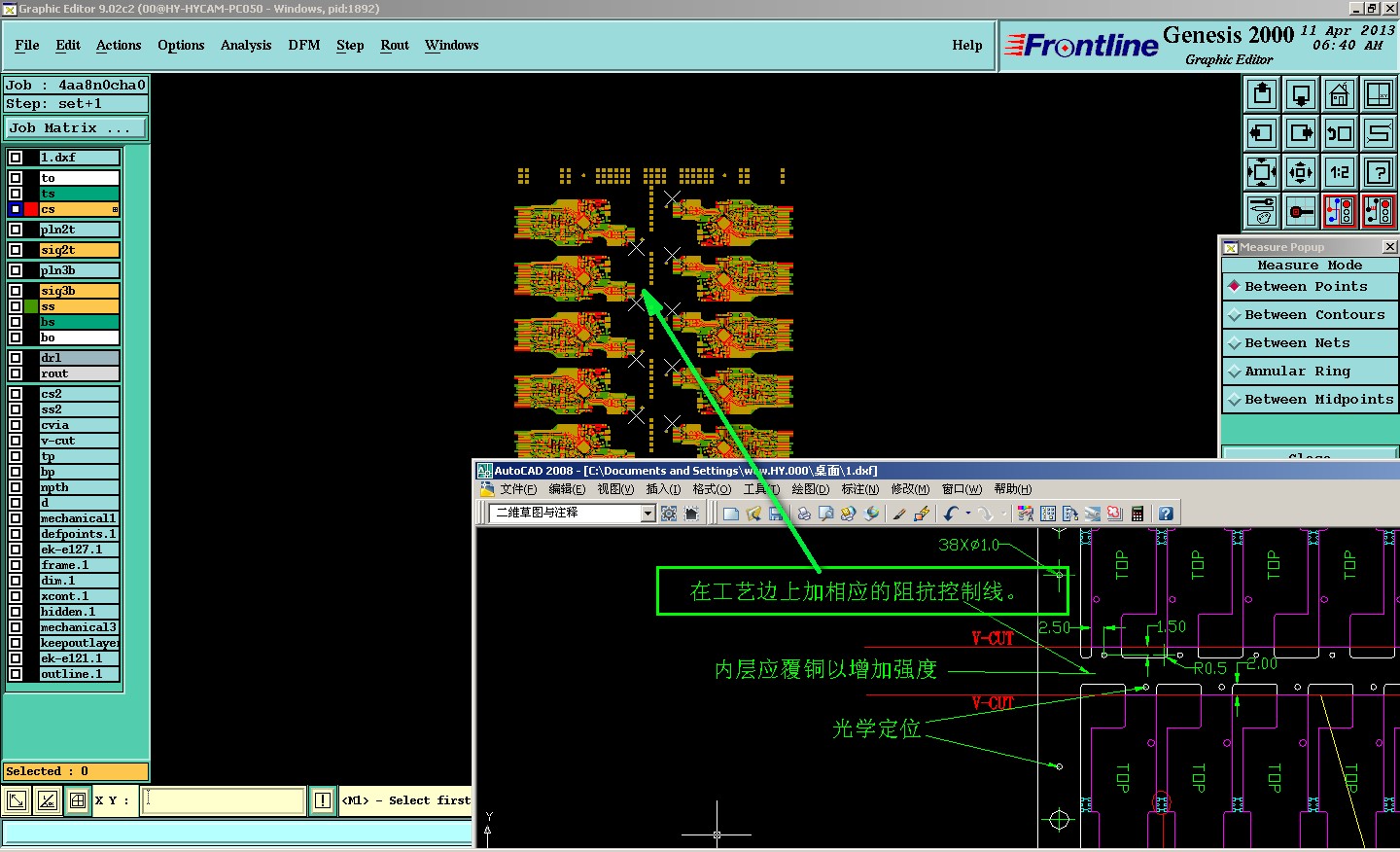Open the Edit menu
Viewport: 1400px width, 852px height.
pos(68,46)
